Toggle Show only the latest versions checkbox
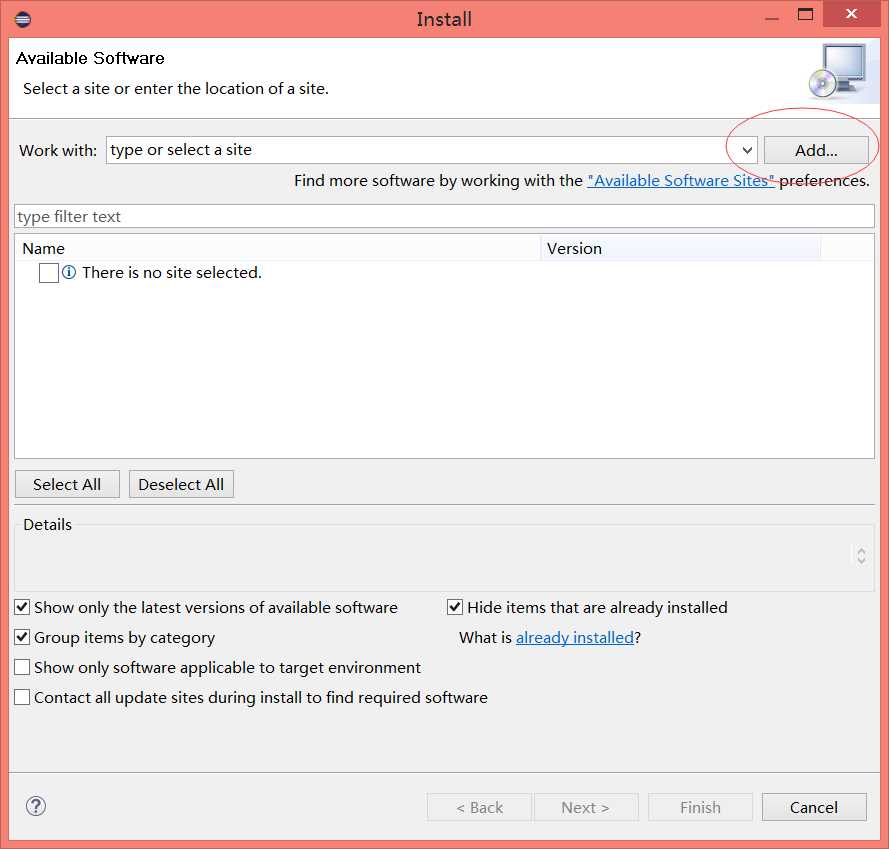The height and width of the screenshot is (849, 889). 22,607
